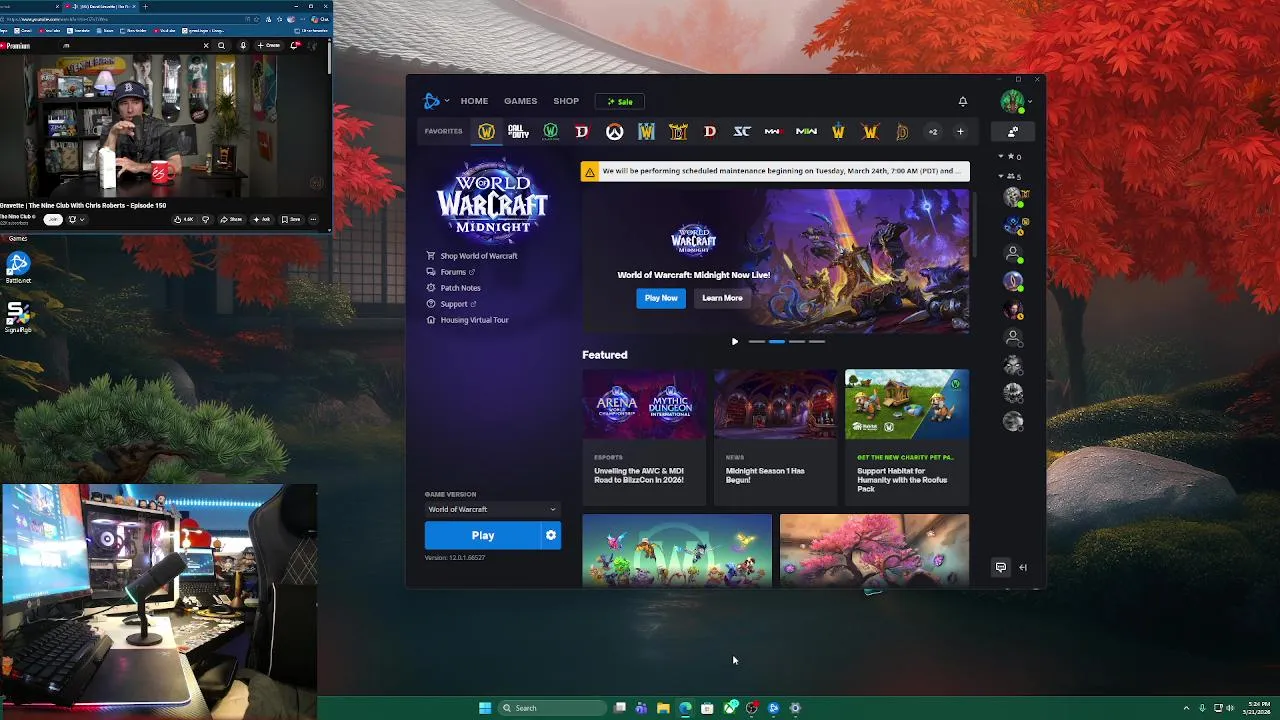
Task: Go to the HOME tab
Action: click(x=474, y=101)
